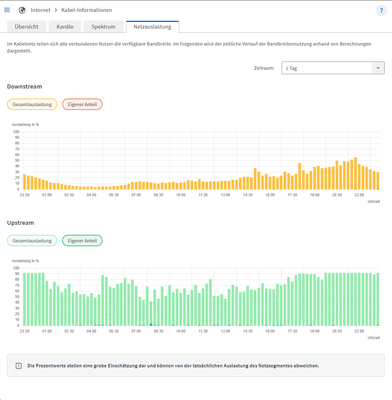The width and height of the screenshot is (392, 400).
Task: Click the 14:30 label on the Downstream axis
Action: (248, 195)
